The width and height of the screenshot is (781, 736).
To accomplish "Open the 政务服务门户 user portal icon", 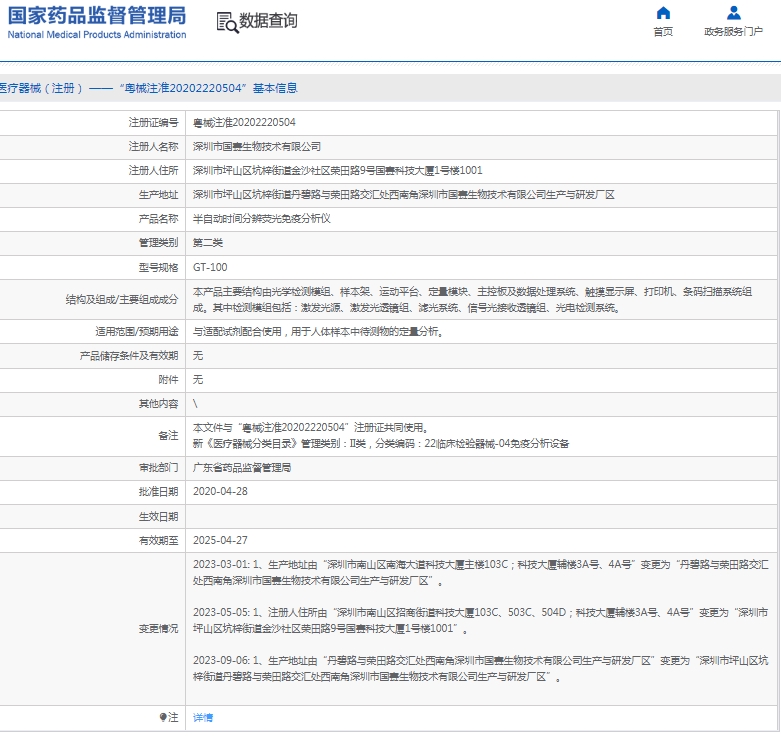I will tap(733, 12).
